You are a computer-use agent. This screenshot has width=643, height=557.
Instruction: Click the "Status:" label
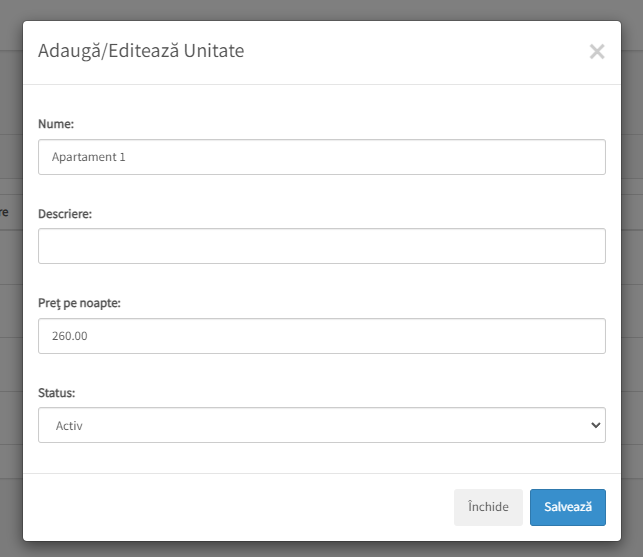pos(57,393)
